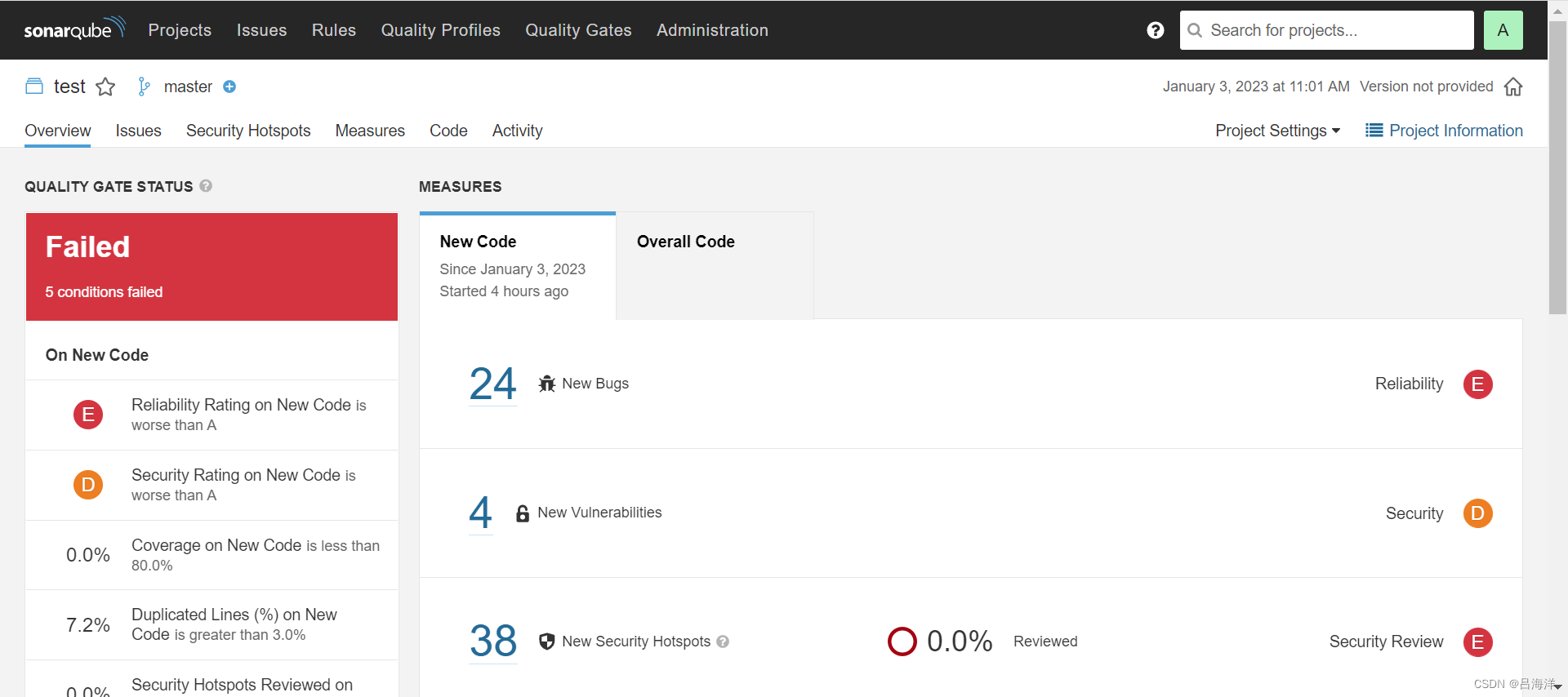This screenshot has width=1568, height=697.
Task: Click D badge in Security Rating condition
Action: pyautogui.click(x=88, y=485)
